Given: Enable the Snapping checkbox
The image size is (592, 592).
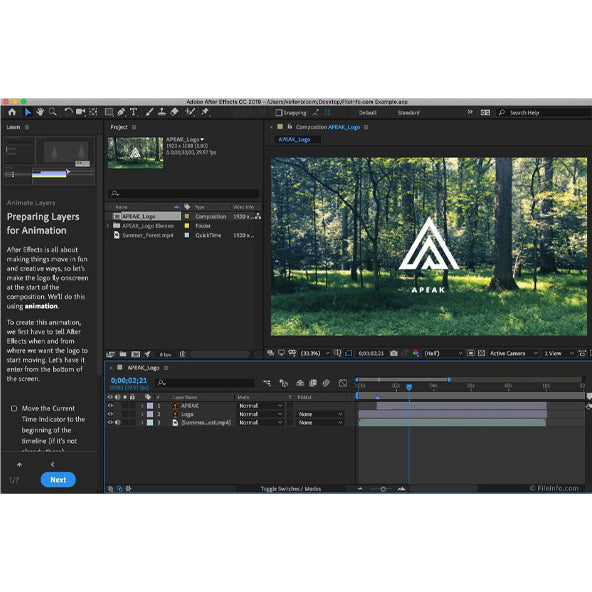Looking at the screenshot, I should [279, 113].
